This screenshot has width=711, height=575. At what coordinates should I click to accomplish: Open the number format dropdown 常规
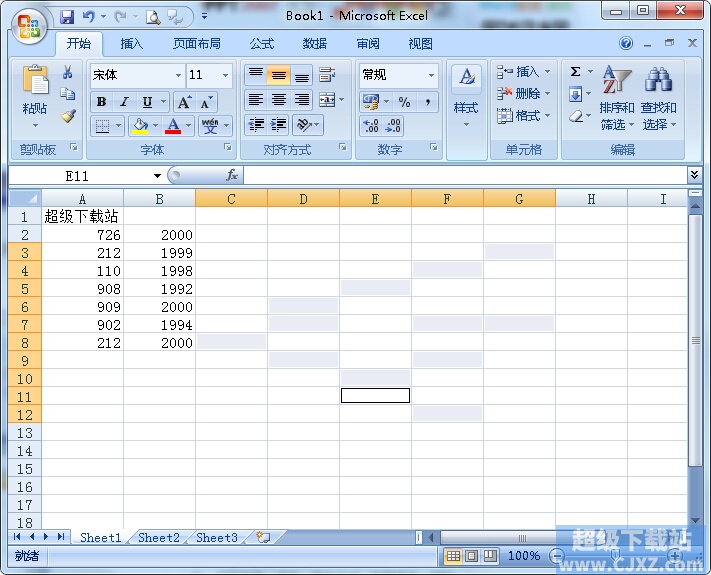[431, 75]
